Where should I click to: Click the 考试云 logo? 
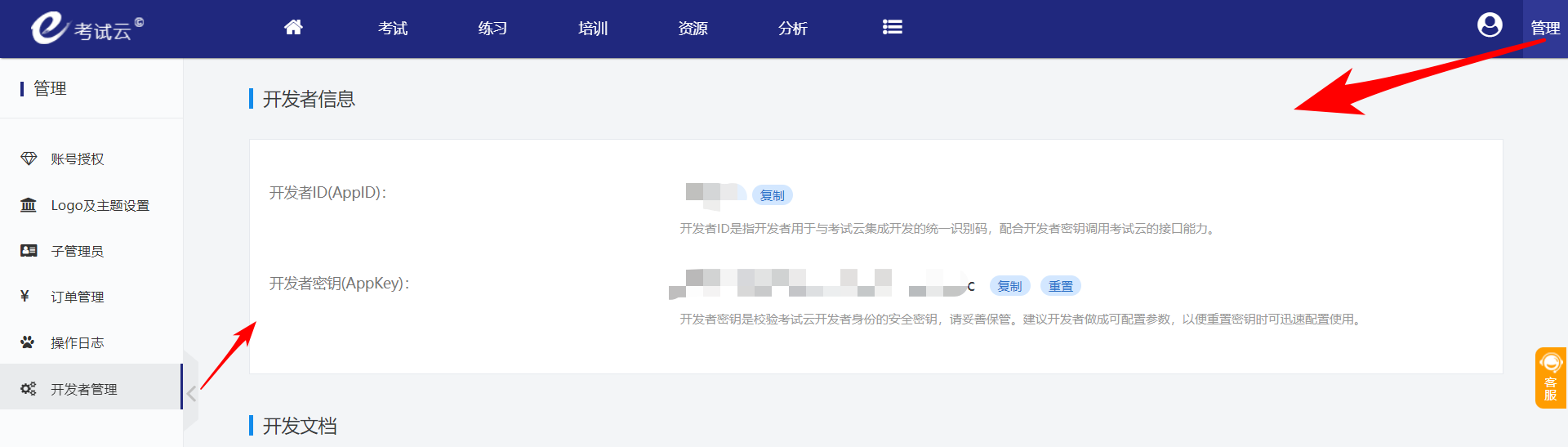coord(86,29)
